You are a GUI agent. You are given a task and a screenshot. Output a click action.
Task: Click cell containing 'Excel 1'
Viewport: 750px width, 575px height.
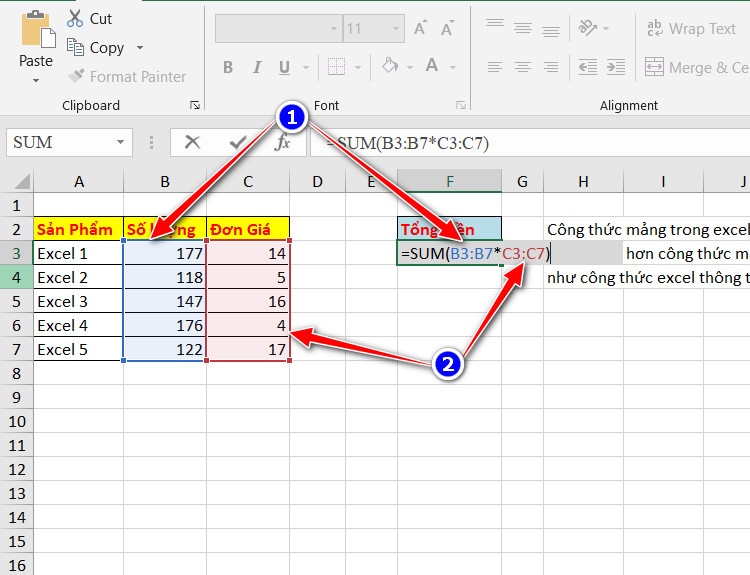[x=79, y=253]
